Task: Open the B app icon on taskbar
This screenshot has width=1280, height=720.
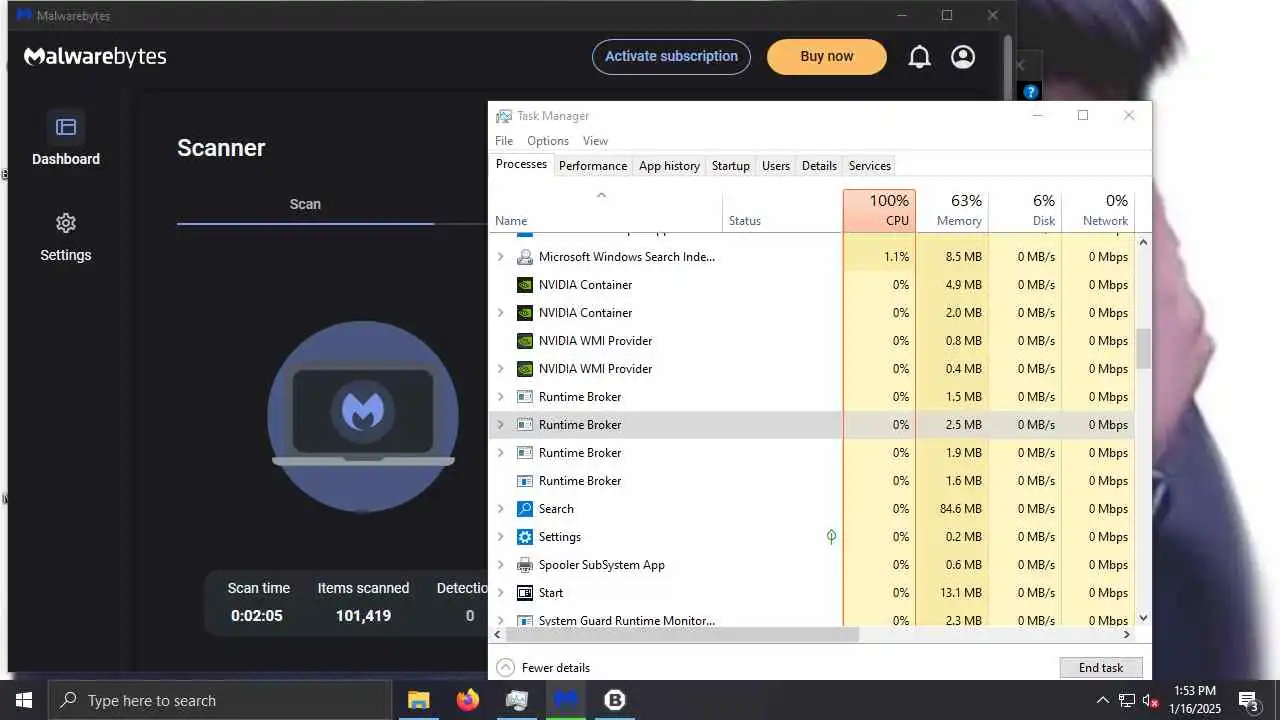Action: (615, 700)
